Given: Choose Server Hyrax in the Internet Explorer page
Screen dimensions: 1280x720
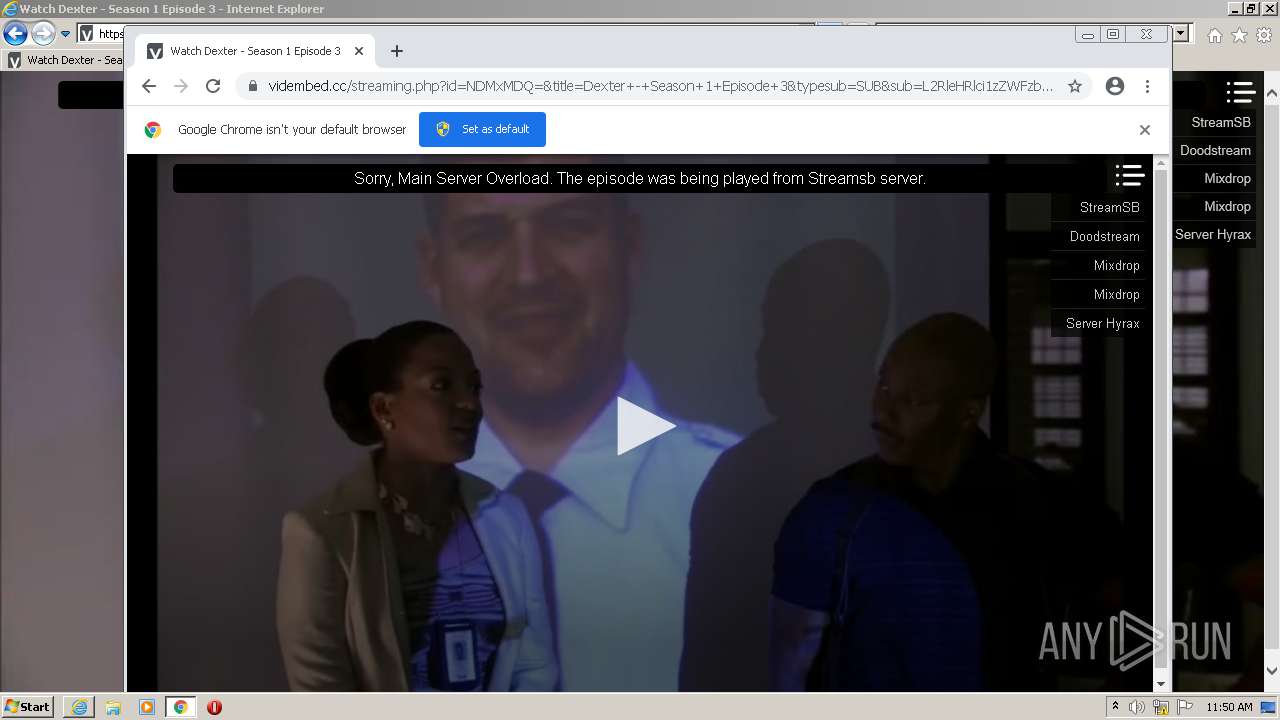Looking at the screenshot, I should [x=1212, y=234].
